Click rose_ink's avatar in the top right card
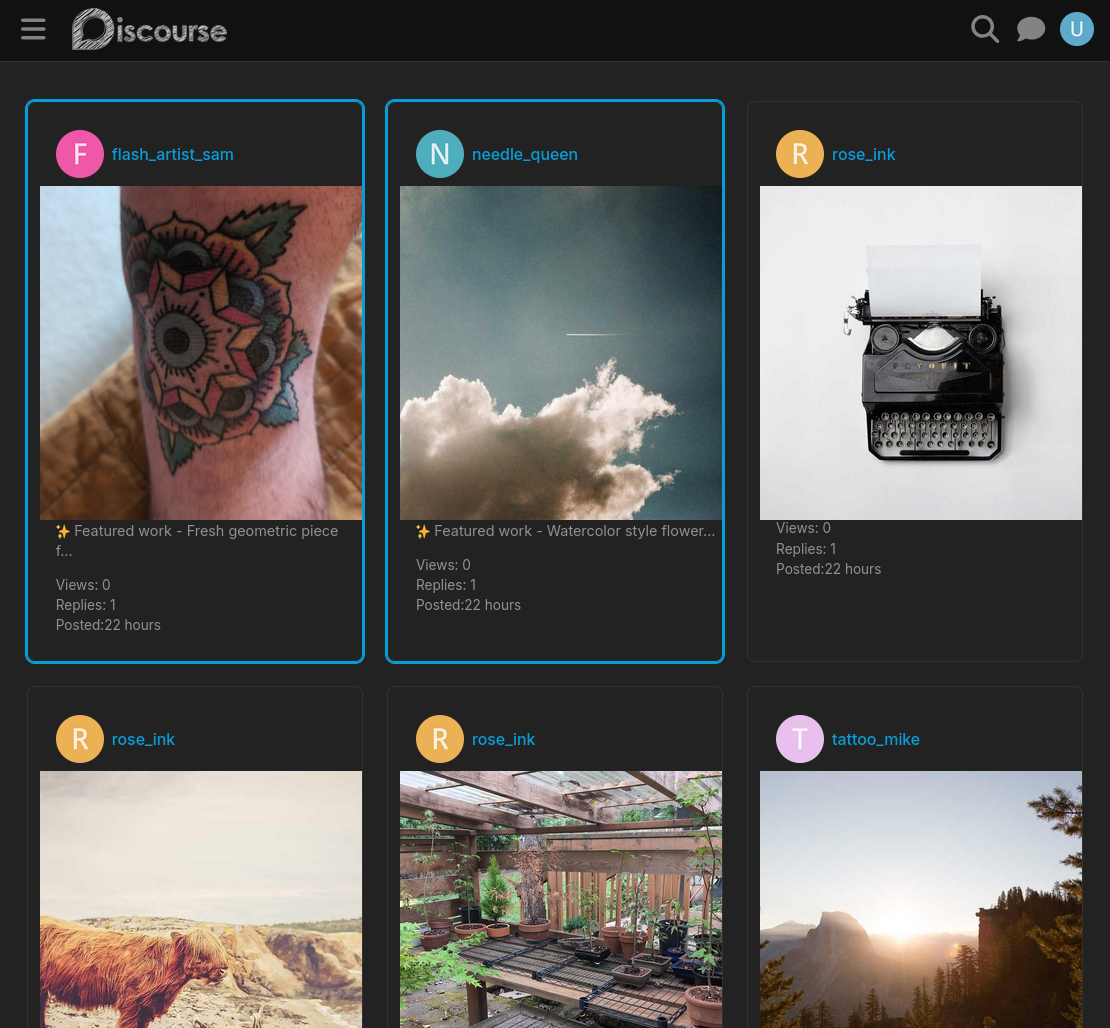The image size is (1110, 1028). click(x=800, y=154)
